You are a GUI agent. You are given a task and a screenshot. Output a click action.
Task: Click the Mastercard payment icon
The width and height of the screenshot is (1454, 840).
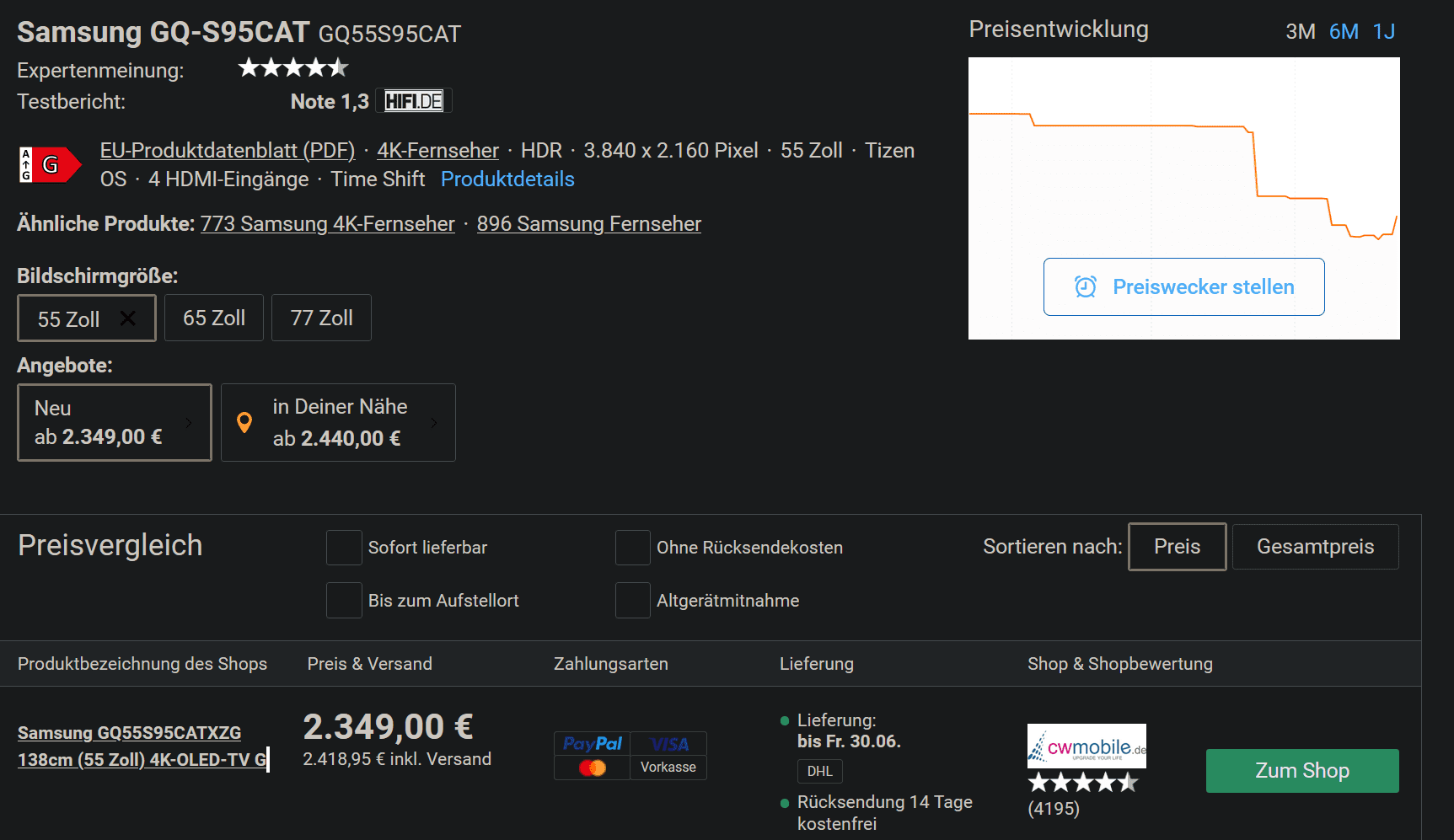click(x=592, y=768)
